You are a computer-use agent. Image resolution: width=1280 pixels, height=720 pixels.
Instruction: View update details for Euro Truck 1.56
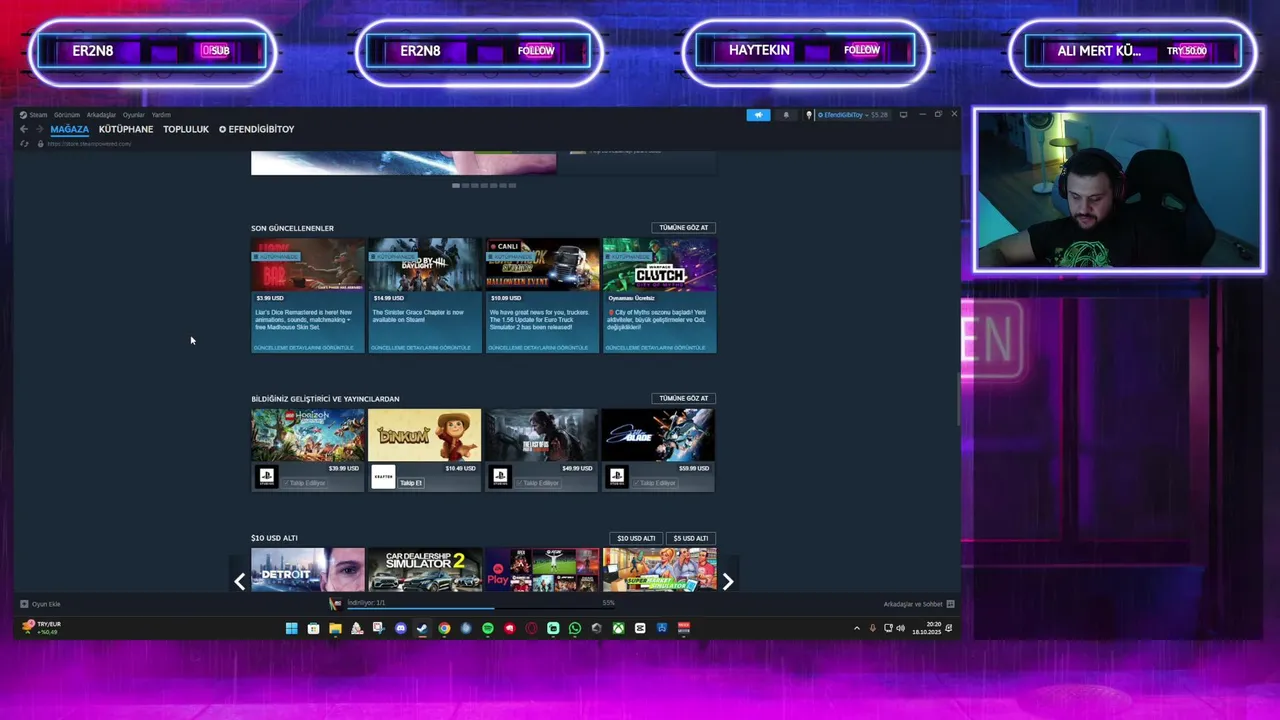538,347
